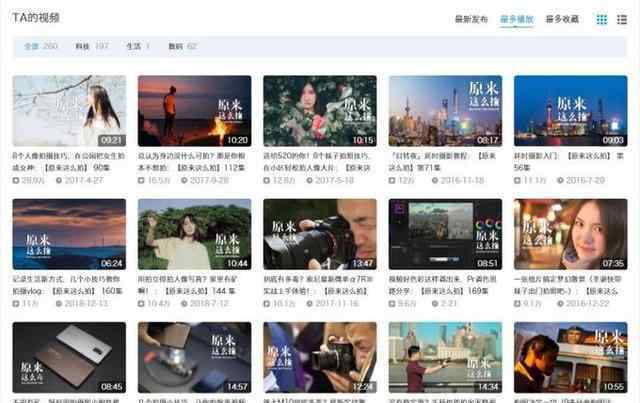Click clock icon beside 2018-12-13
Viewport: 640px width, 403px height.
59,303
